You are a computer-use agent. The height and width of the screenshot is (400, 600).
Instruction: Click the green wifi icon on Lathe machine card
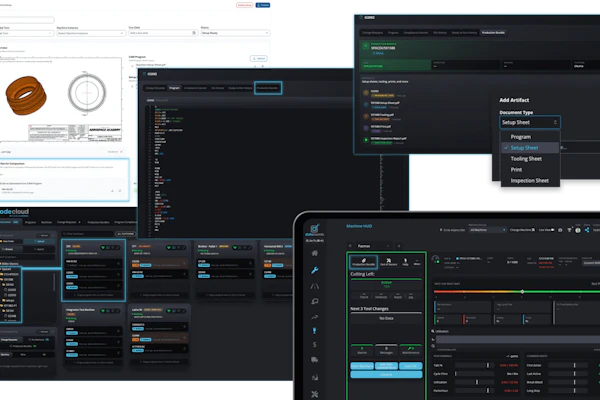point(169,311)
